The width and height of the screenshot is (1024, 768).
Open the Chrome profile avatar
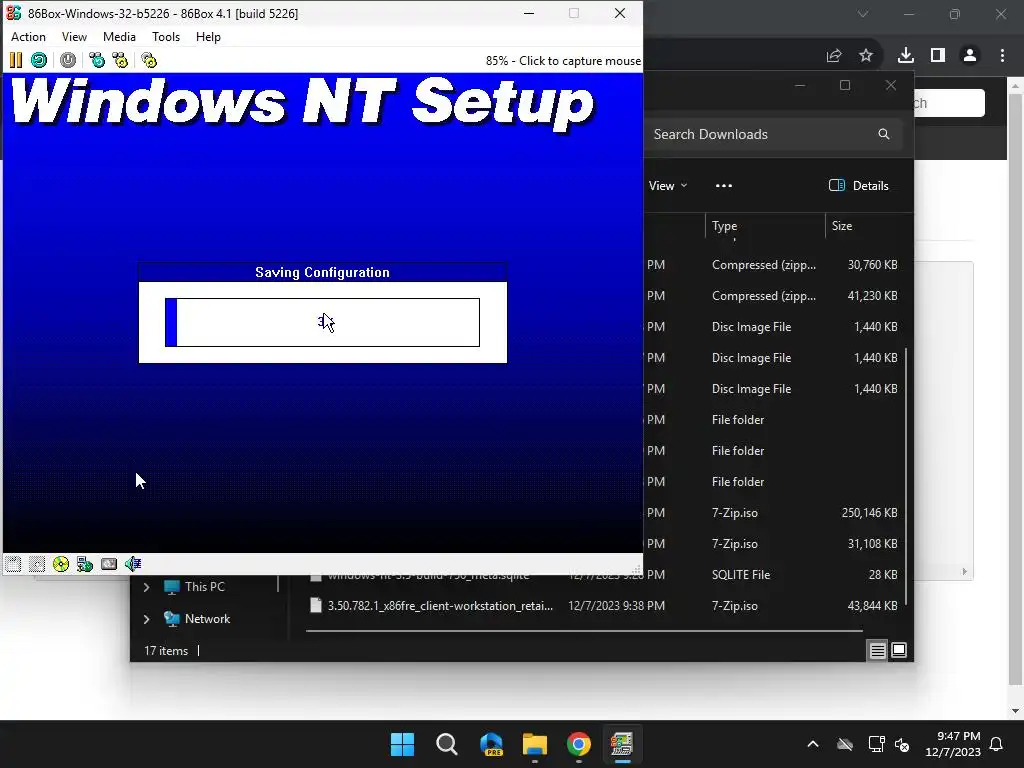click(x=970, y=56)
